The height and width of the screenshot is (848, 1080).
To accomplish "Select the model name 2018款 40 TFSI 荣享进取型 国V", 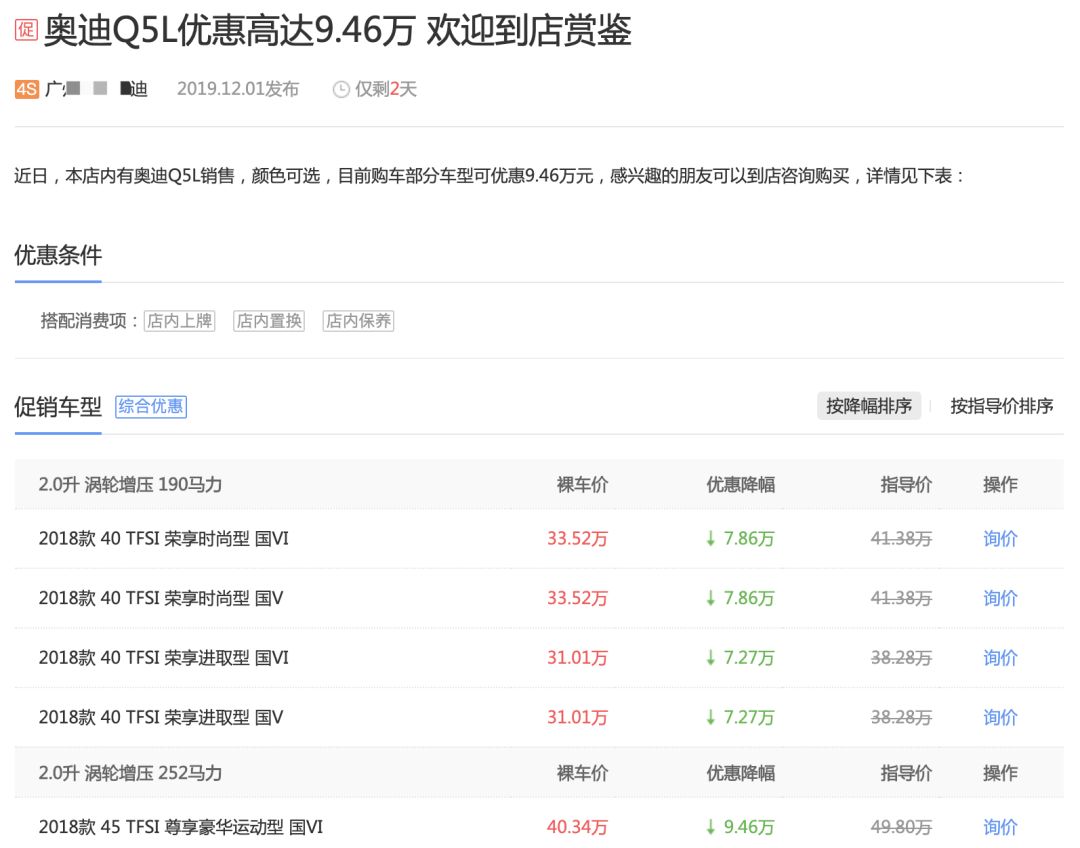I will pyautogui.click(x=160, y=717).
